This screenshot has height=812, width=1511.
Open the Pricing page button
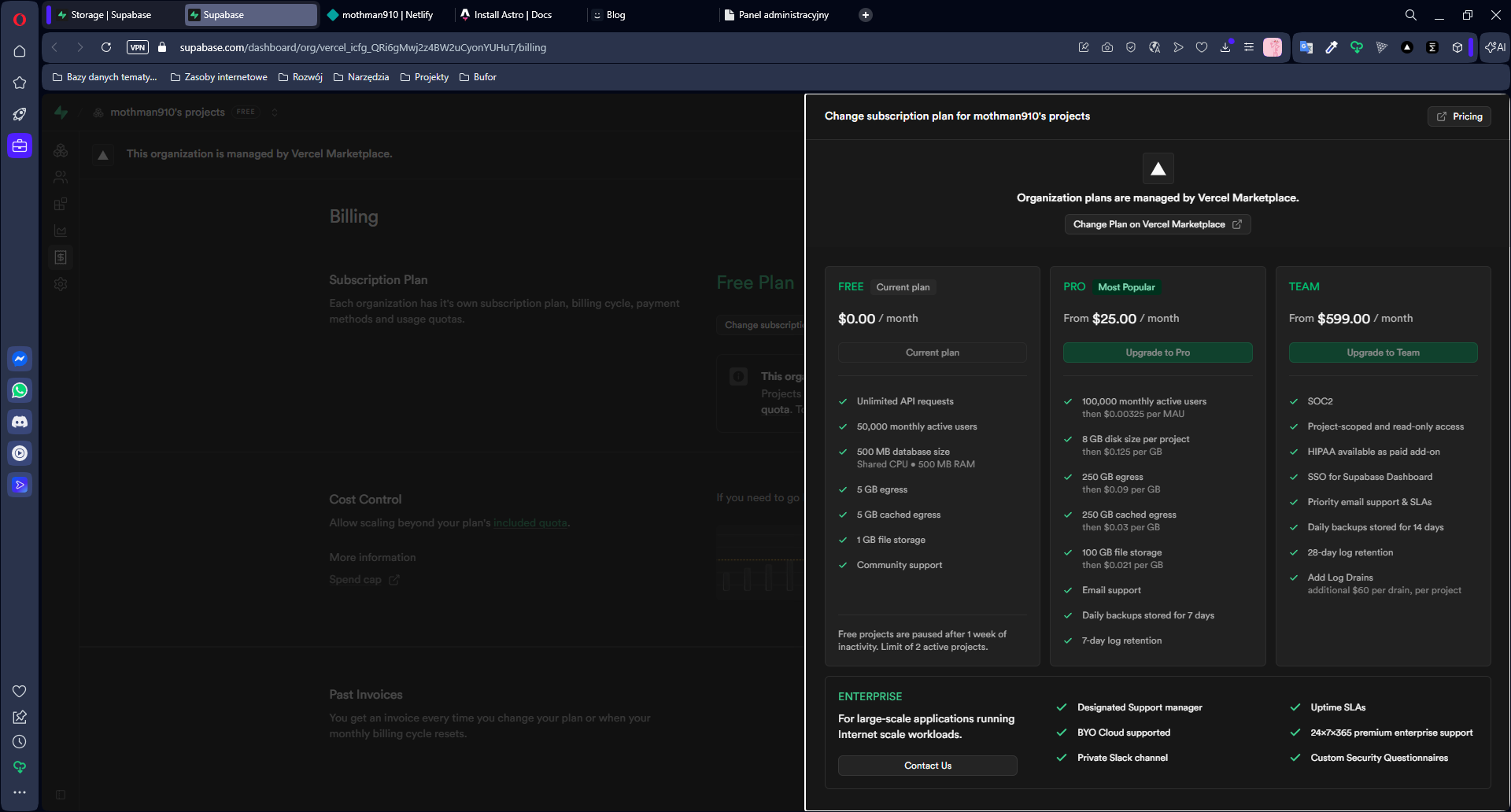1458,116
